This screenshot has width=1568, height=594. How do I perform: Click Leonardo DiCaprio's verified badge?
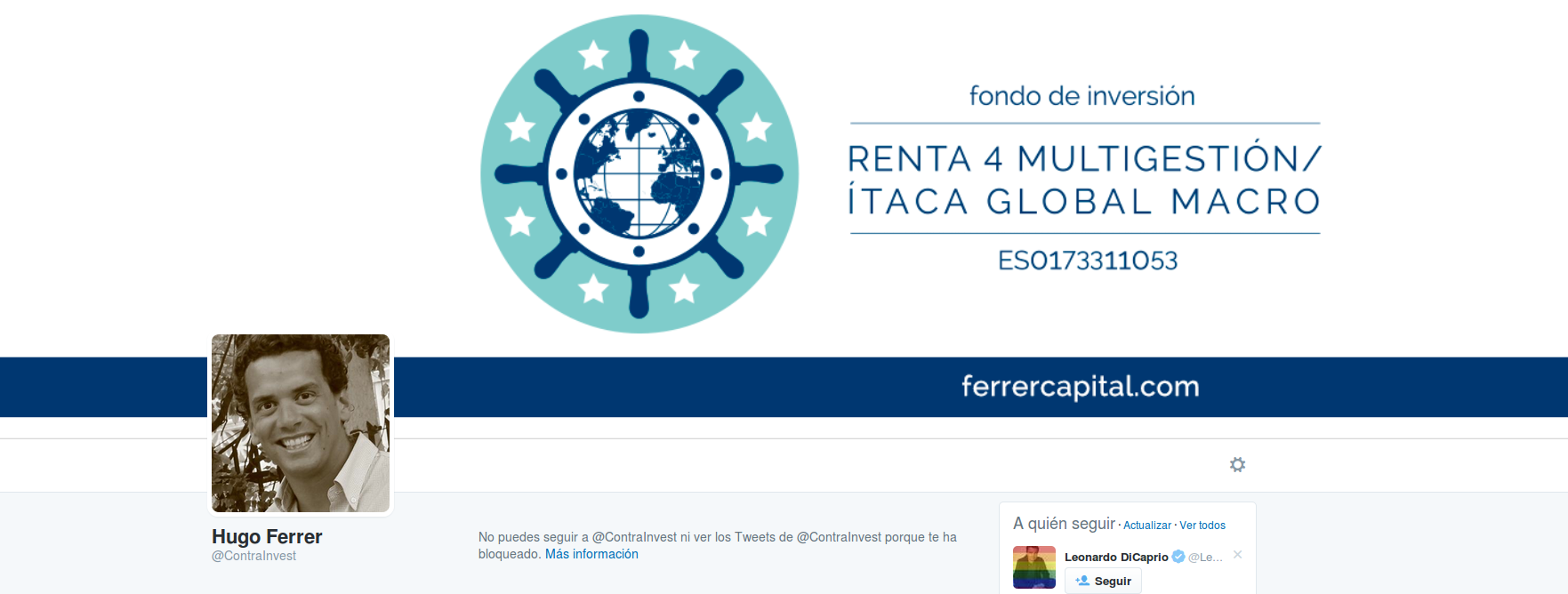click(x=1178, y=557)
